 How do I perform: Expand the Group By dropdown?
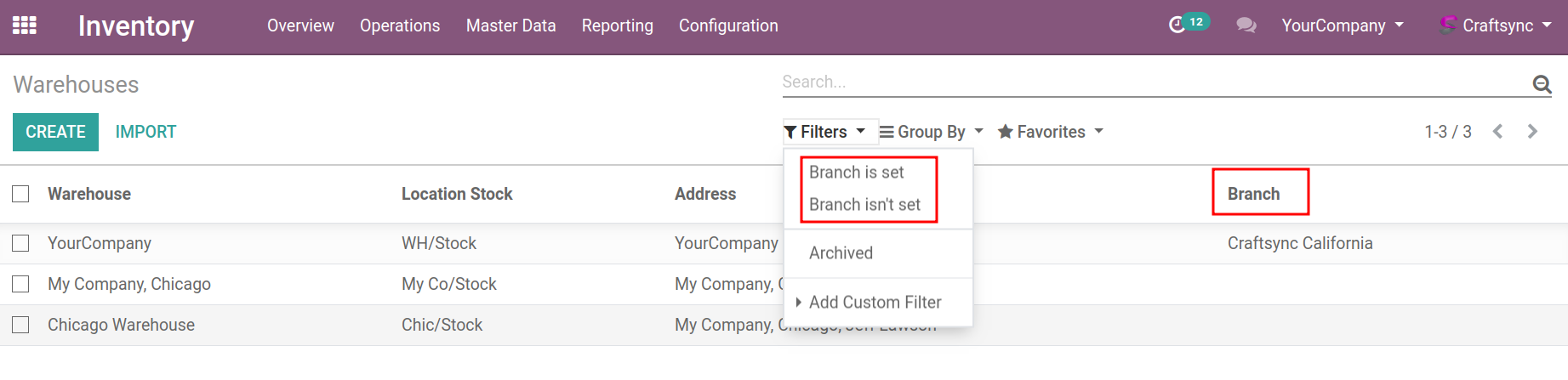(931, 132)
